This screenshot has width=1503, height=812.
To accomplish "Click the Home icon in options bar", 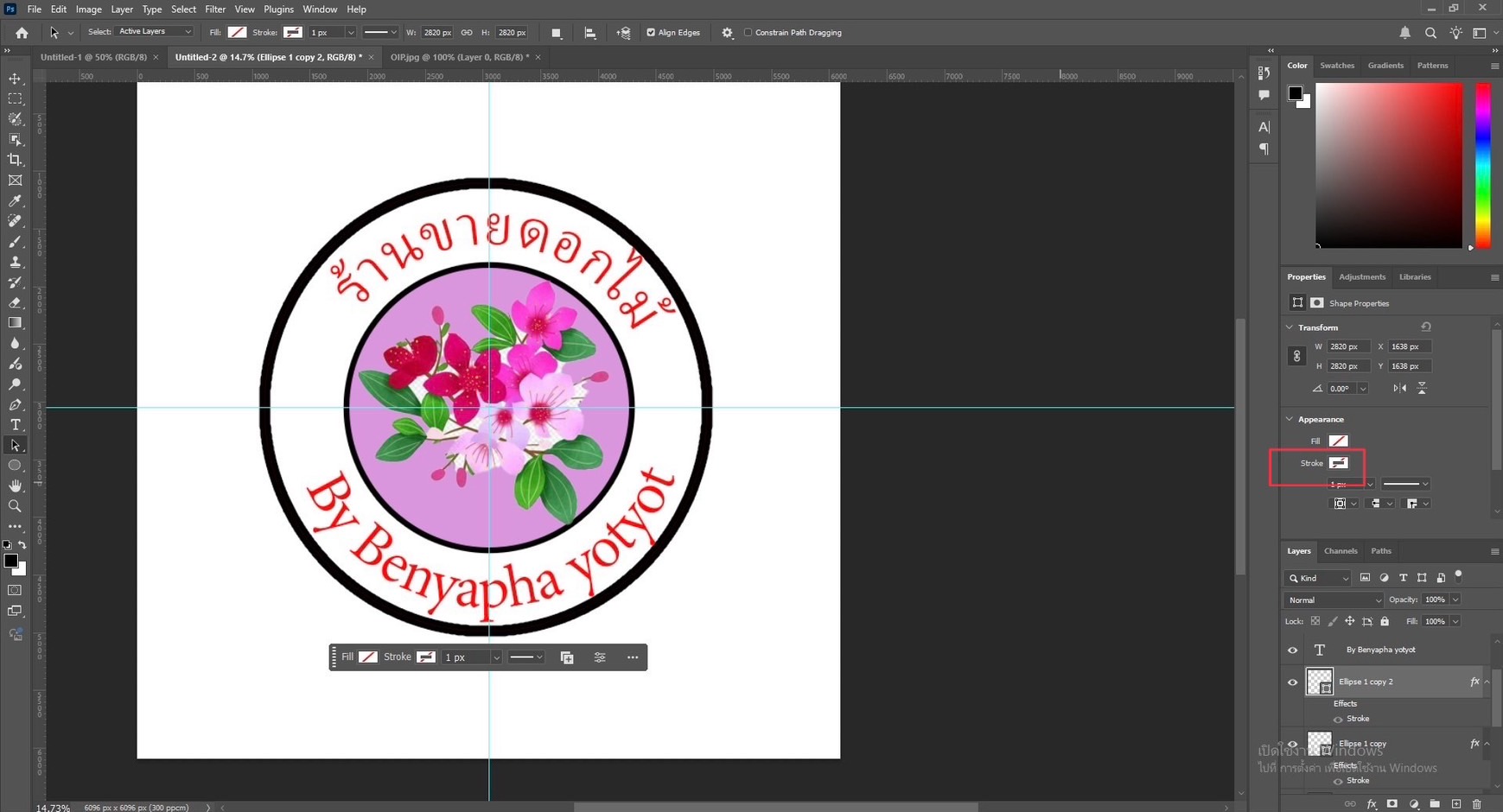I will [x=22, y=33].
